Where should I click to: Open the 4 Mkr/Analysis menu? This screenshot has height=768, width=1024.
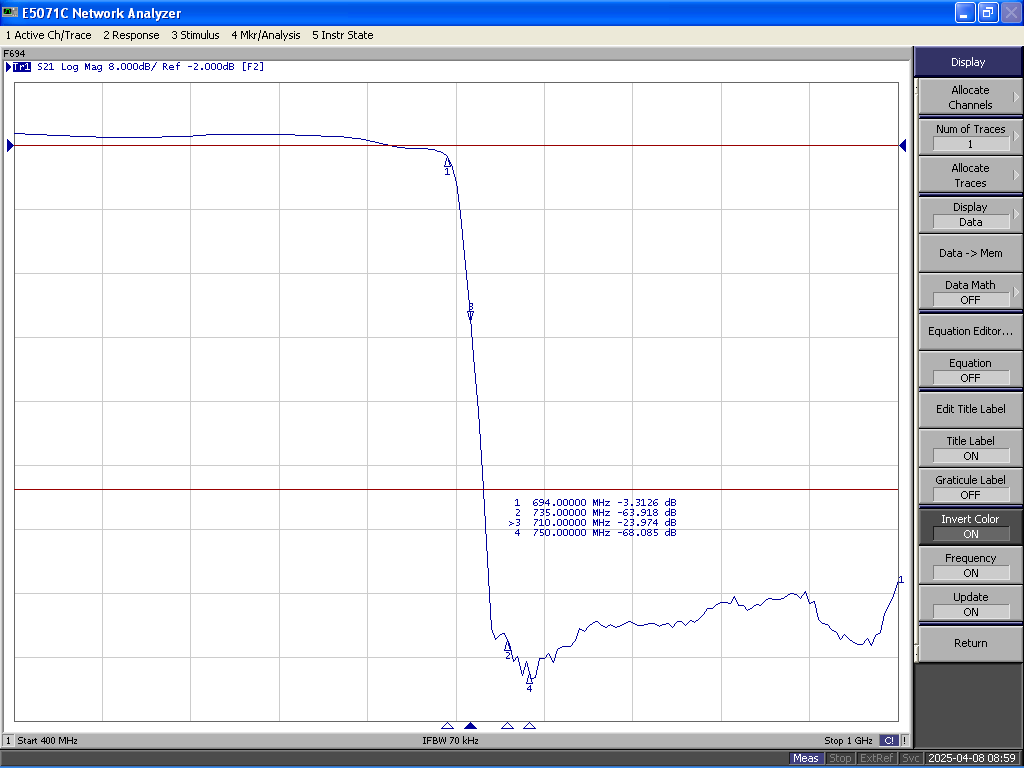point(266,35)
